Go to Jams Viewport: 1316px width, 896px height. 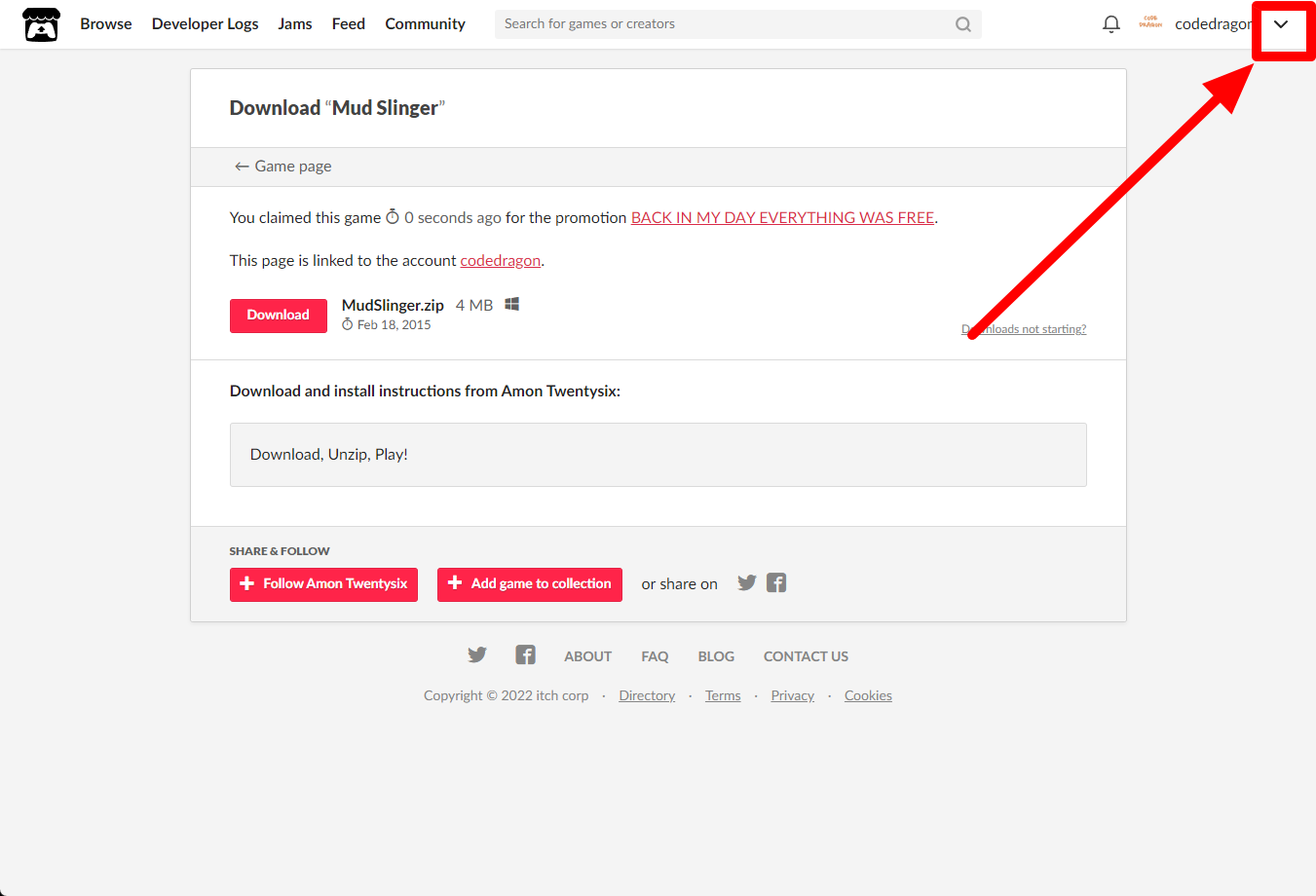(295, 24)
